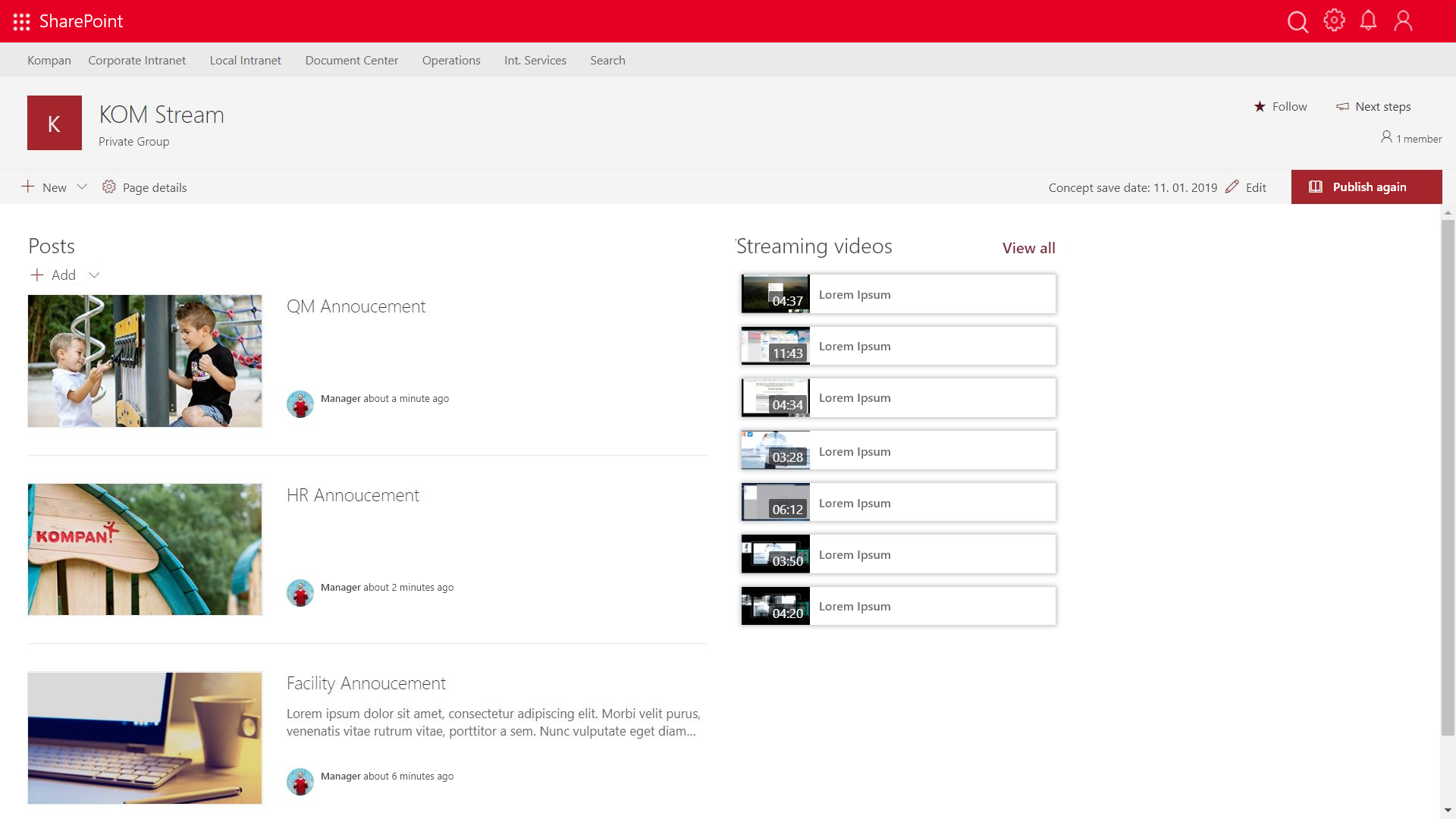
Task: Open the Document Center nav item
Action: coord(351,61)
